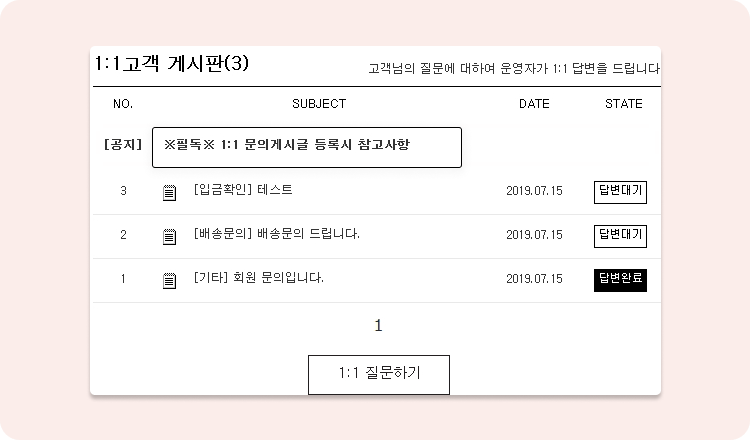Click the document icon for post 3
The image size is (750, 440).
169,192
